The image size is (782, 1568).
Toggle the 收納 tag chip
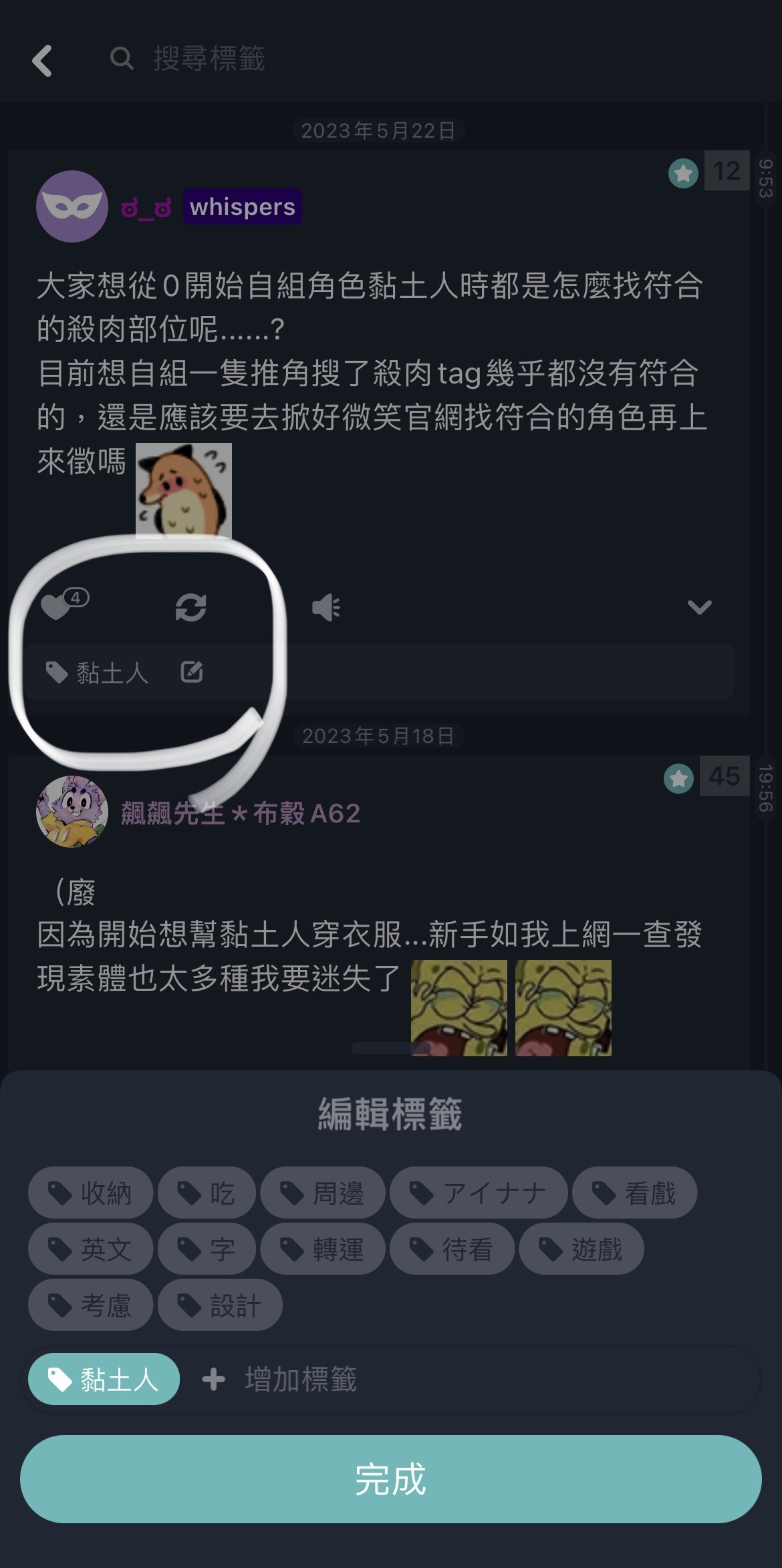pyautogui.click(x=90, y=1193)
